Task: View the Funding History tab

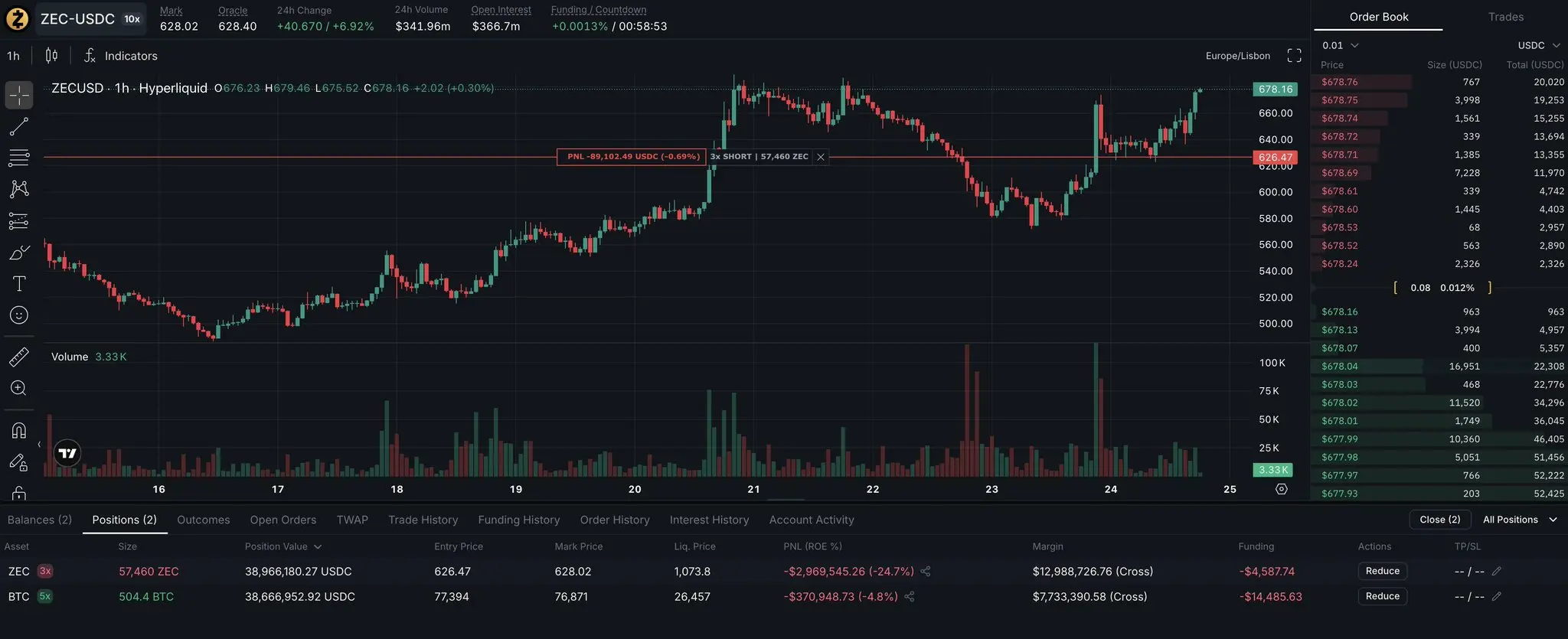Action: click(x=519, y=520)
